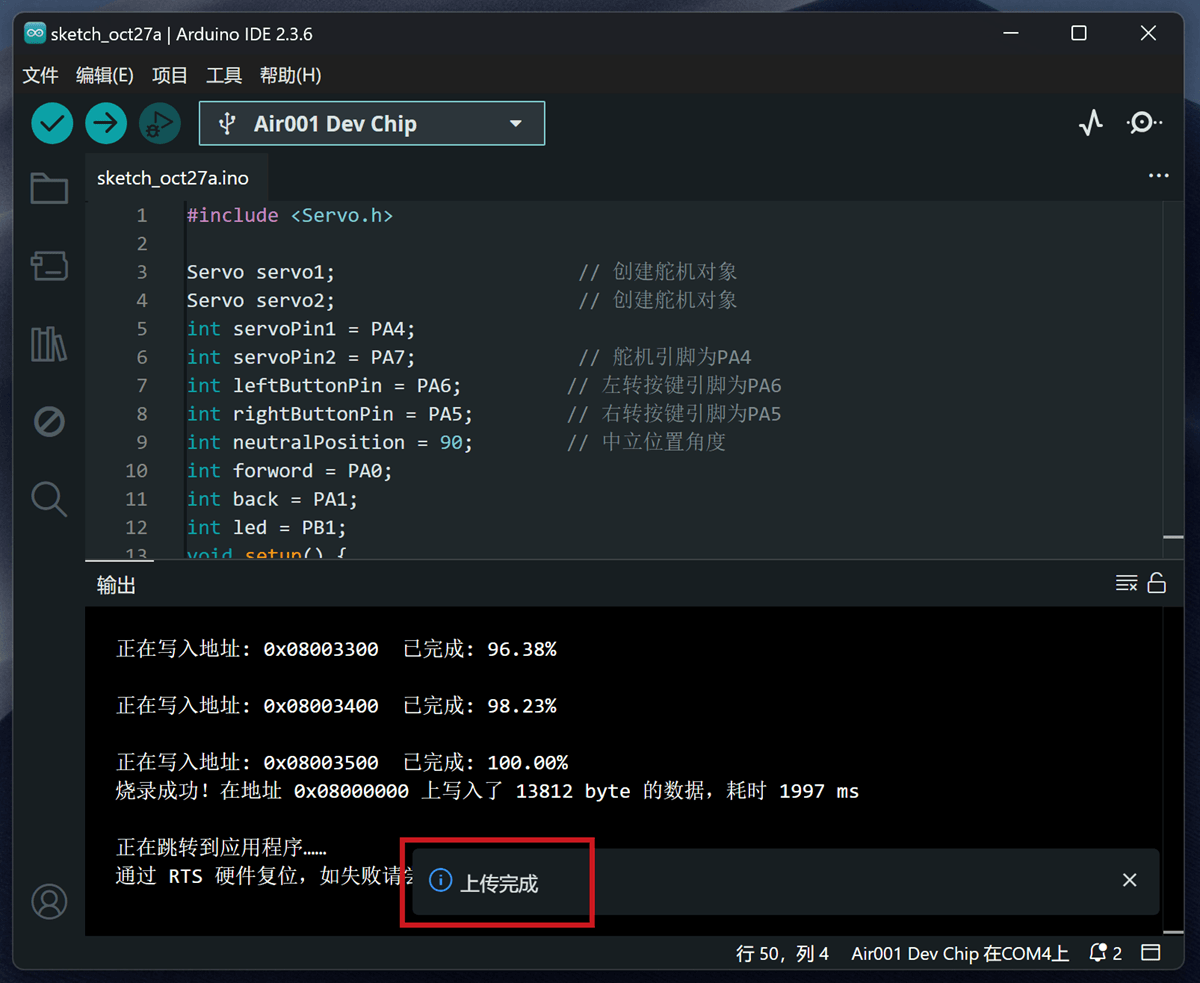This screenshot has width=1200, height=983.
Task: Click the 输出 panel title
Action: (x=116, y=585)
